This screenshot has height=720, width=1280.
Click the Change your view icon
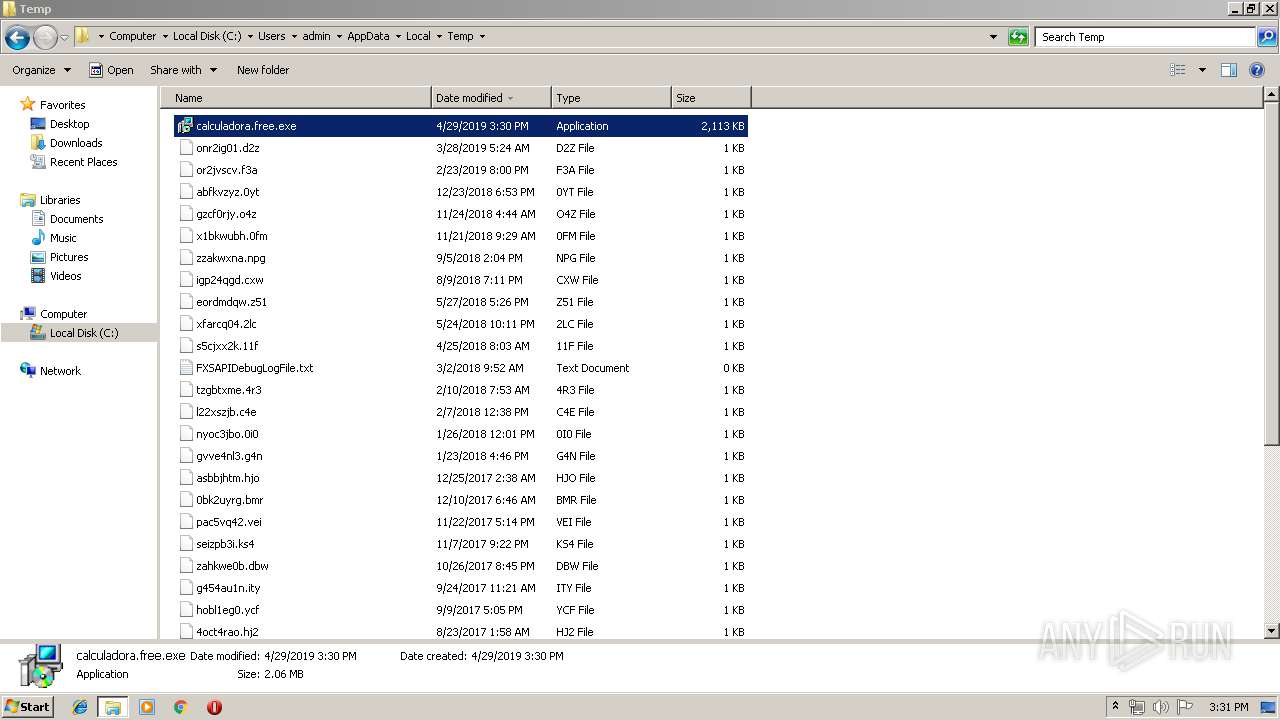[x=1178, y=70]
